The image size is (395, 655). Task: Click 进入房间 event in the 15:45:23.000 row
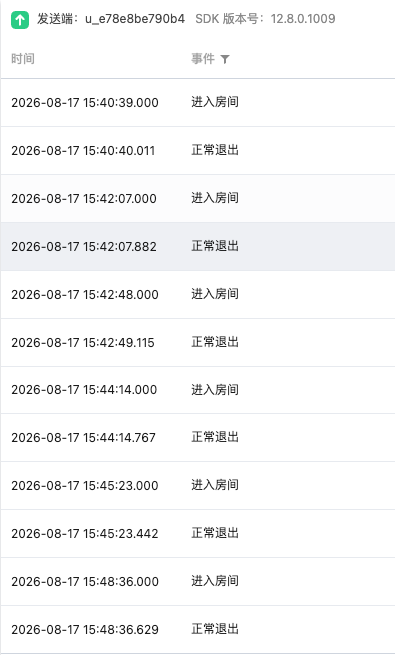point(215,485)
